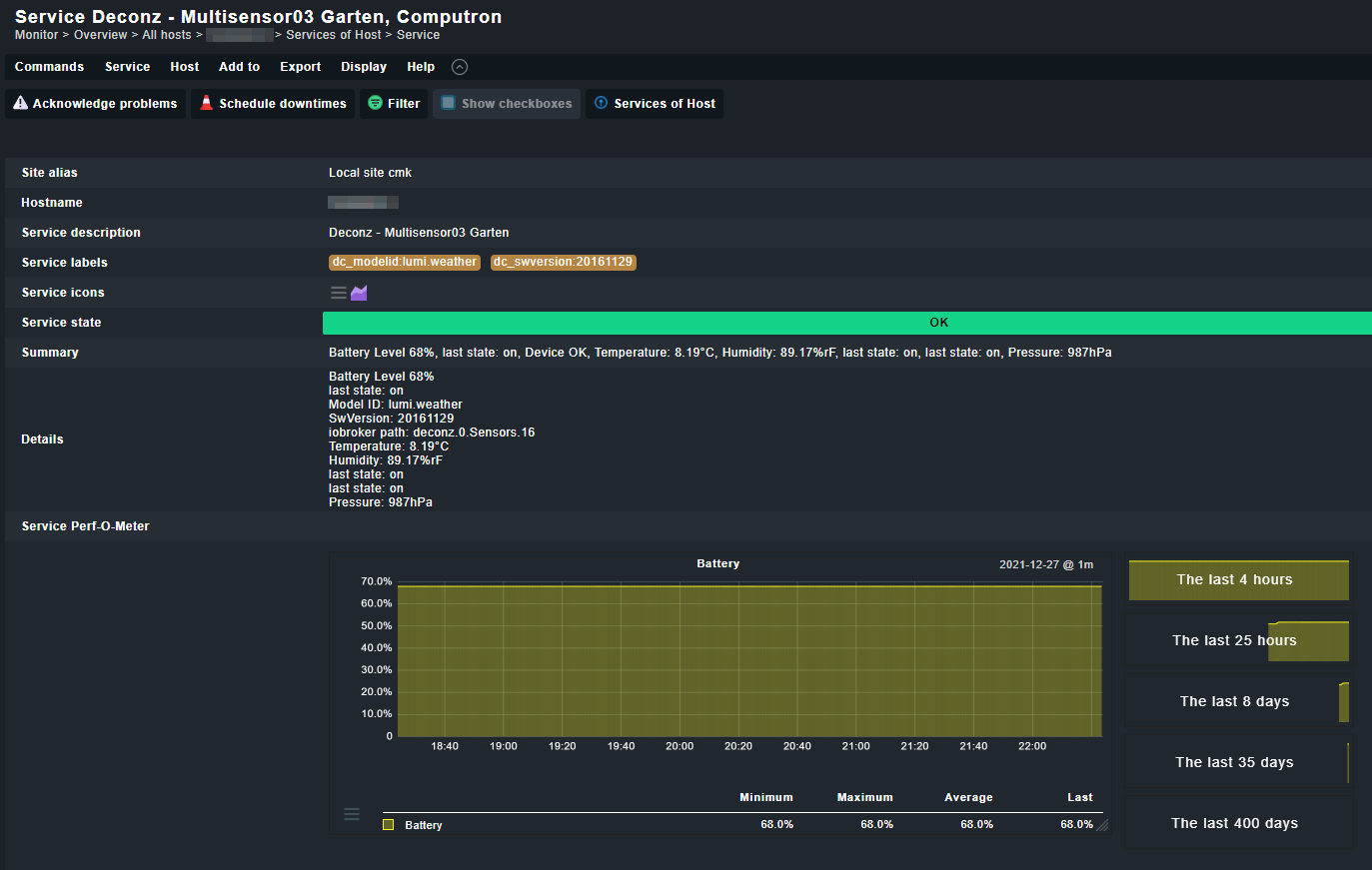Click the Acknowledge problems warning icon

point(20,103)
